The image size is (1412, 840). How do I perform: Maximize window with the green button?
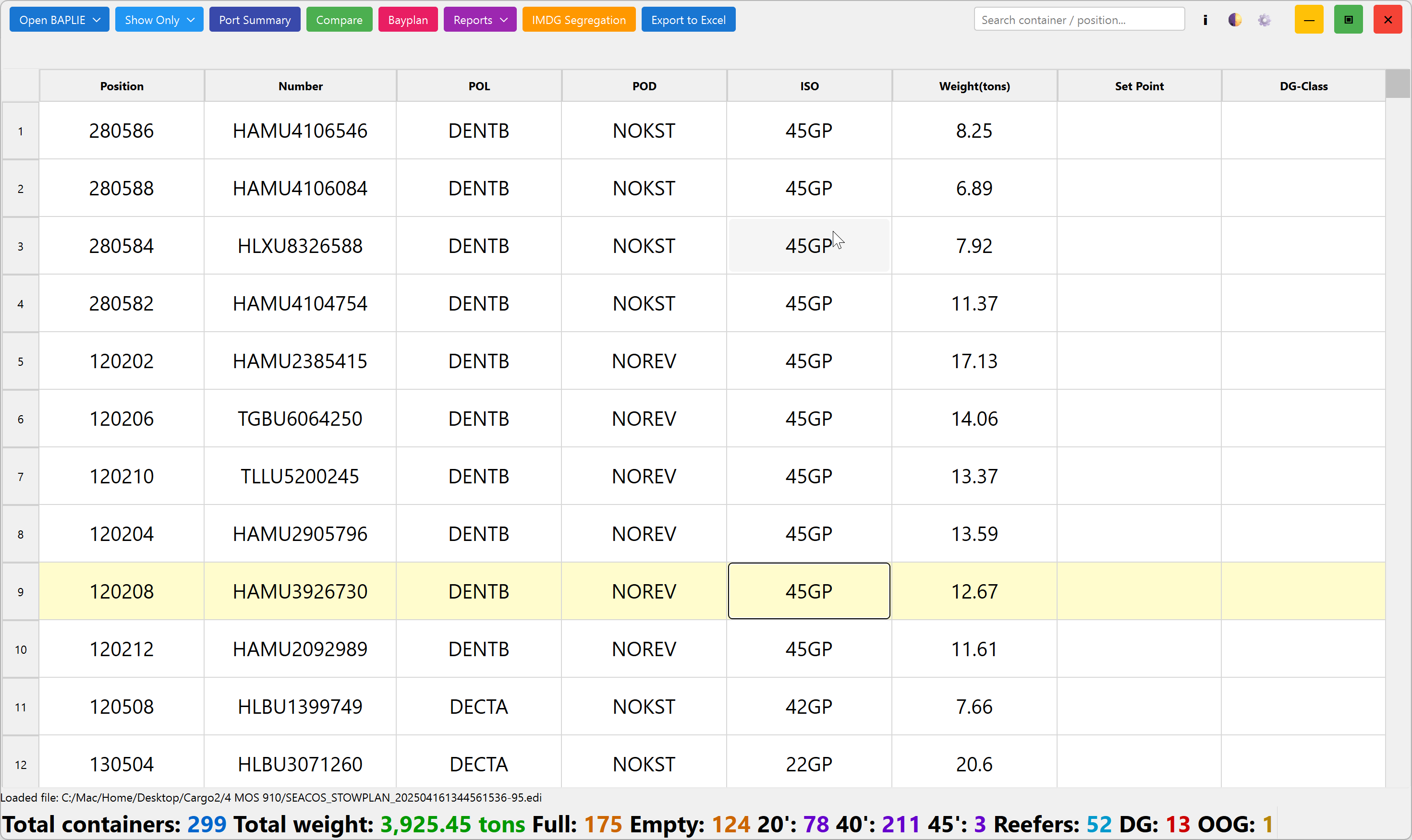1348,20
